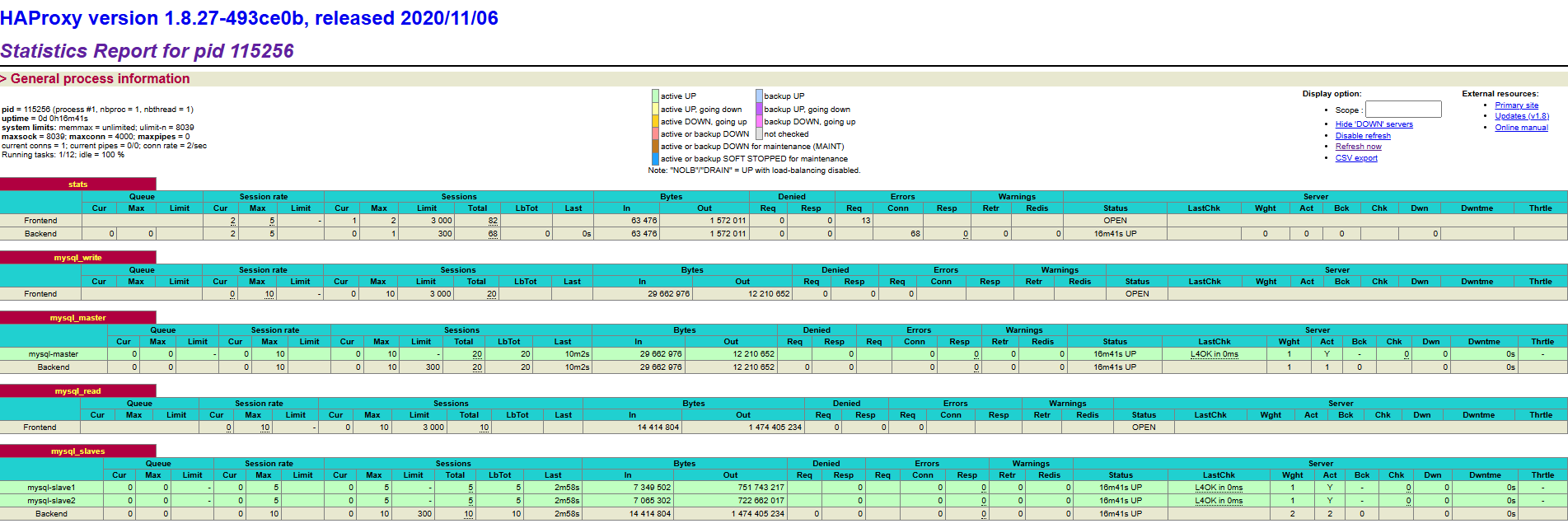Screen dimensions: 1568x528
Task: Click the General process information heading
Action: tap(100, 79)
